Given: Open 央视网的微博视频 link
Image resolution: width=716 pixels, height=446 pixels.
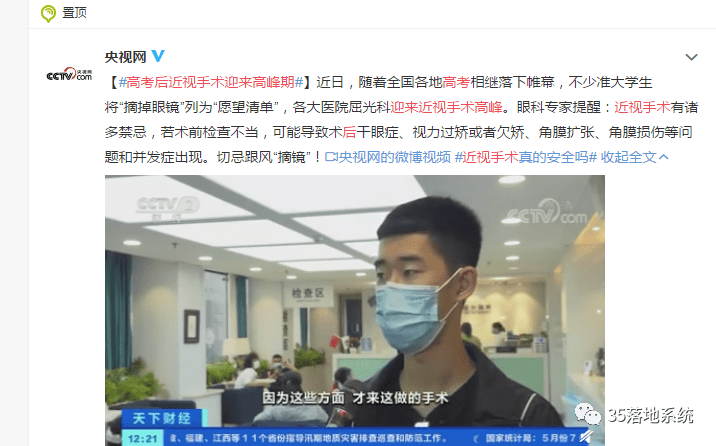Looking at the screenshot, I should click(x=395, y=157).
